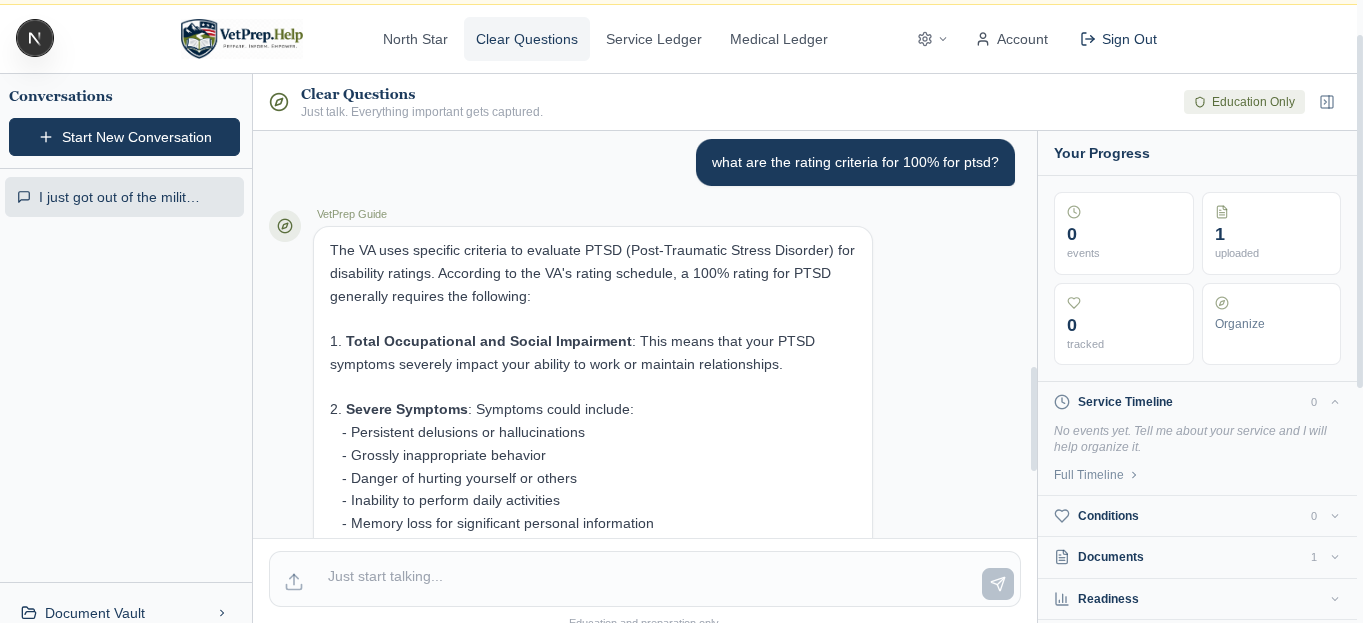This screenshot has height=623, width=1363.
Task: Open the Medical Ledger tab
Action: coord(778,39)
